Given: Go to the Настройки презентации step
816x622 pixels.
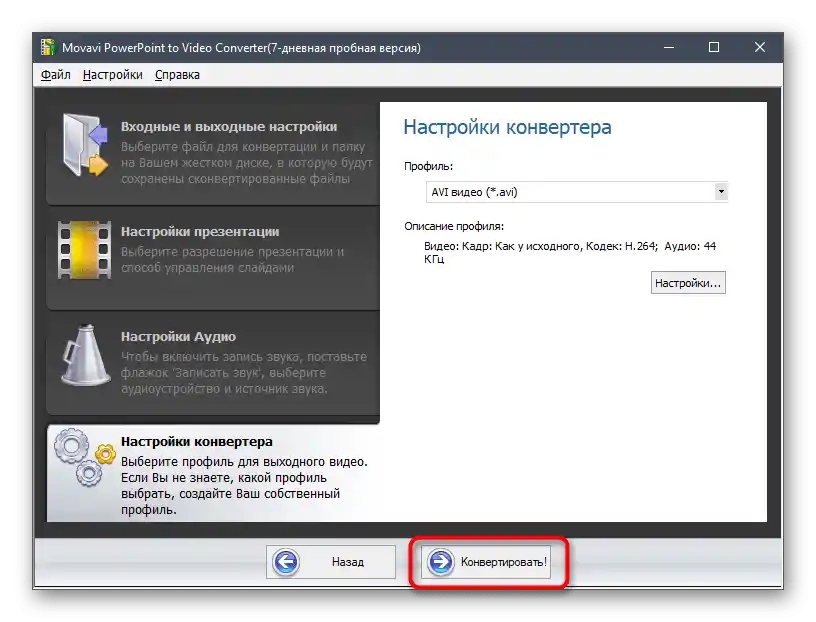Looking at the screenshot, I should coord(213,258).
